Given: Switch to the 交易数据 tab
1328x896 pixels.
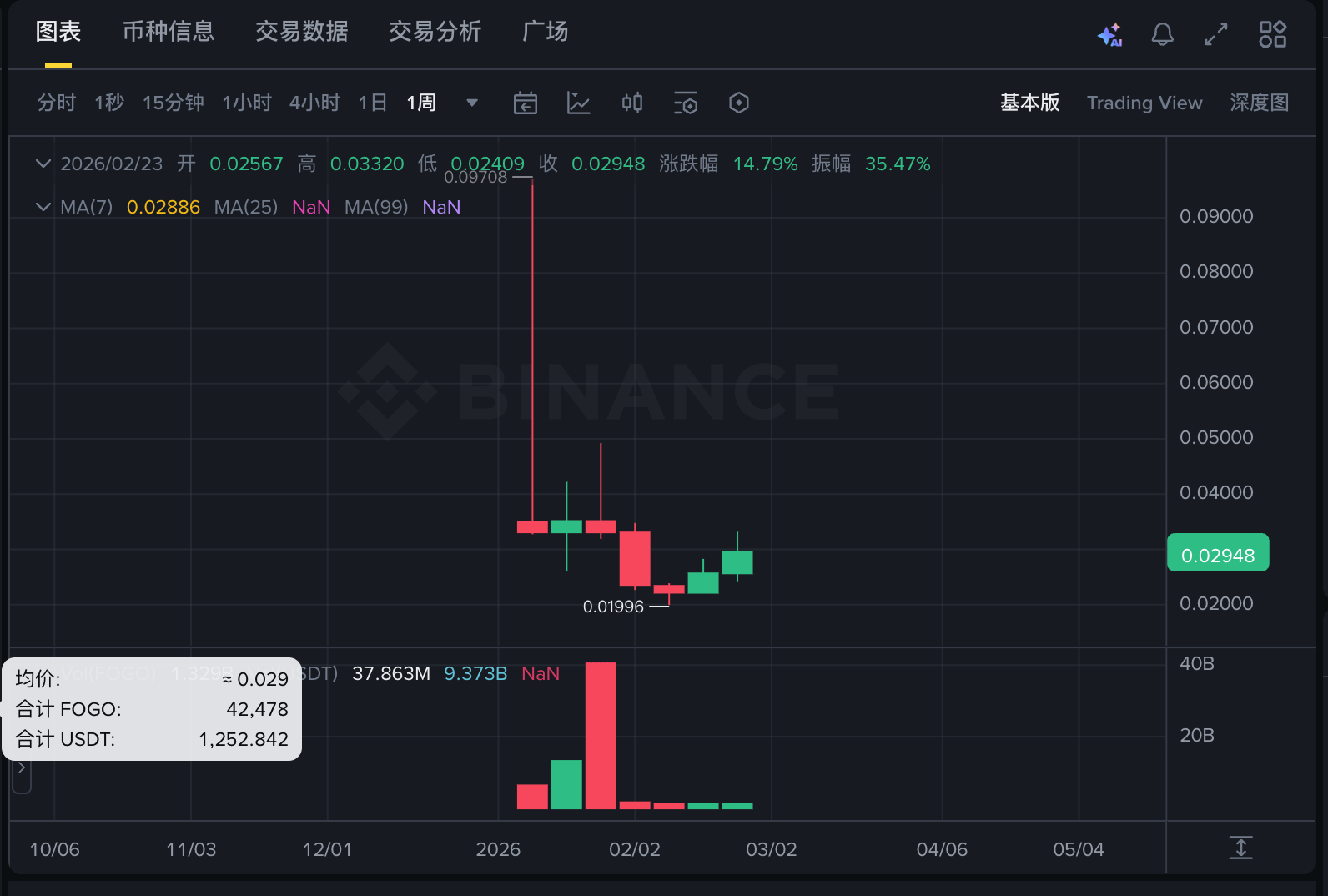Looking at the screenshot, I should point(302,32).
